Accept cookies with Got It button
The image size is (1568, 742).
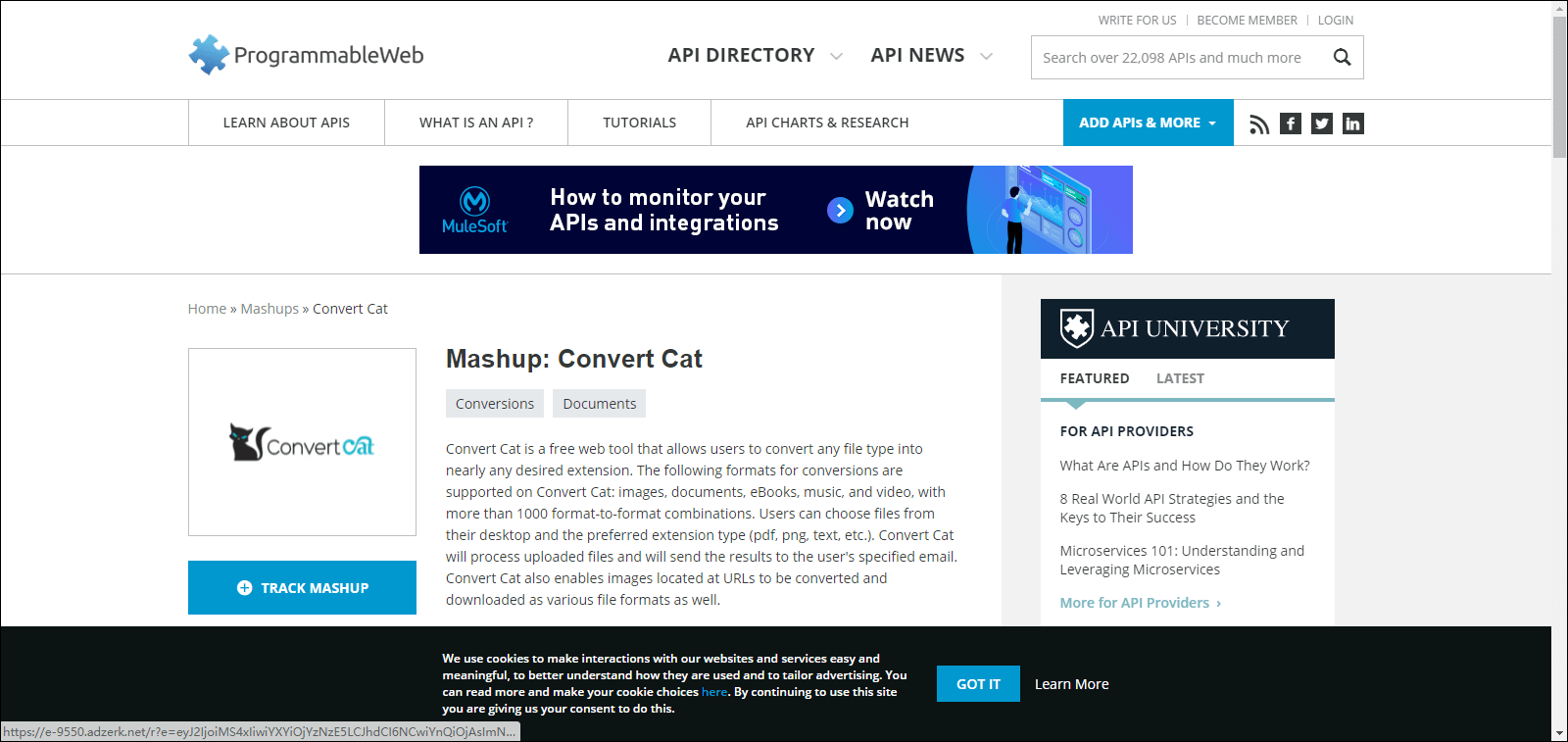(978, 684)
